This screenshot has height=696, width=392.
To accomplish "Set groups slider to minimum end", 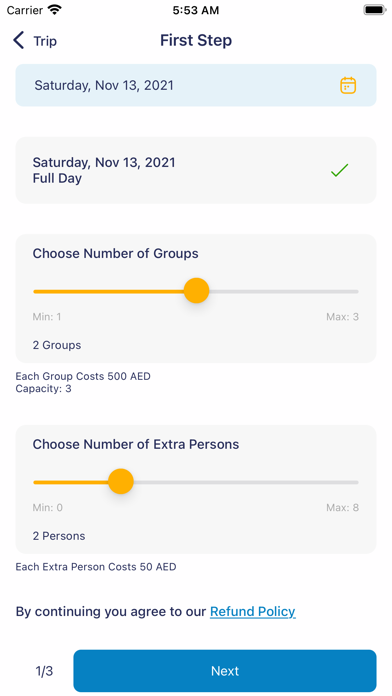I will 35,292.
